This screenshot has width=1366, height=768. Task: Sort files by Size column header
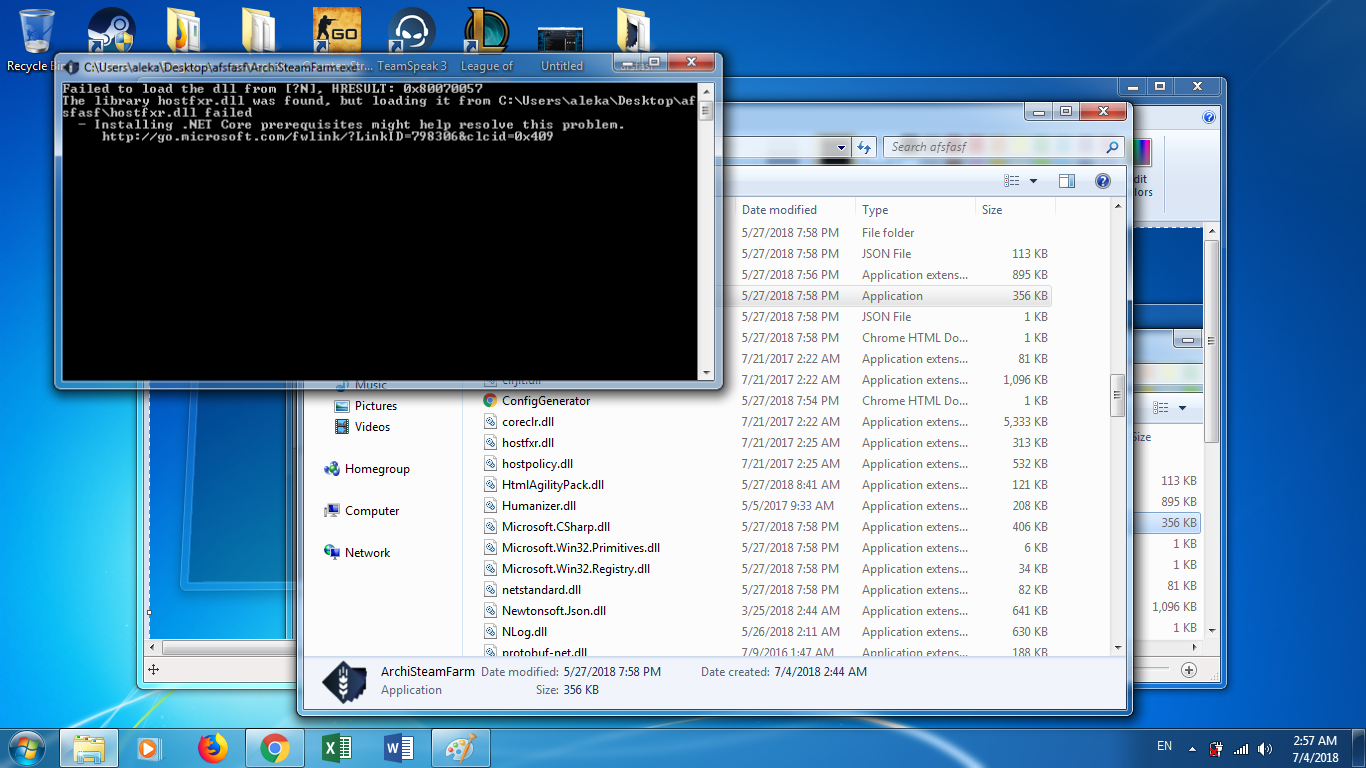1015,210
